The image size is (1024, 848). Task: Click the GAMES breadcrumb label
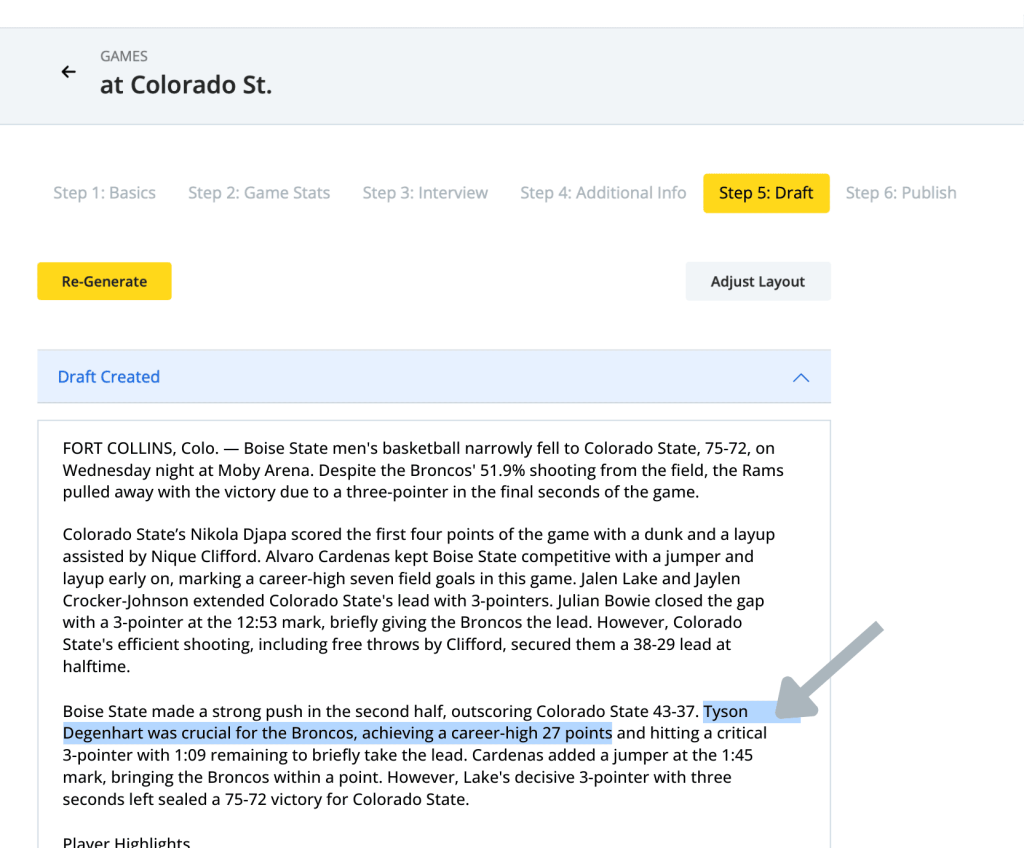(123, 56)
